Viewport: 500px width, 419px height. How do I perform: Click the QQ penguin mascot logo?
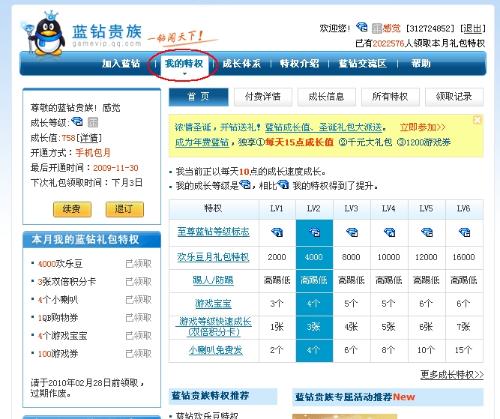point(45,33)
